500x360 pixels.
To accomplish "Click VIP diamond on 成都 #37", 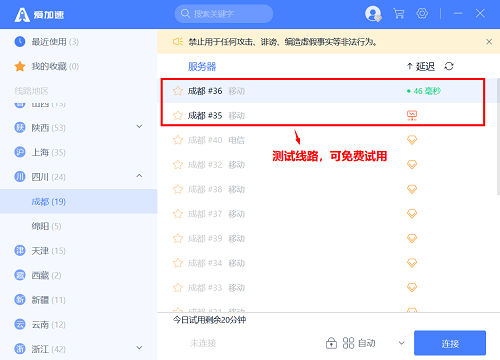I will [x=412, y=214].
